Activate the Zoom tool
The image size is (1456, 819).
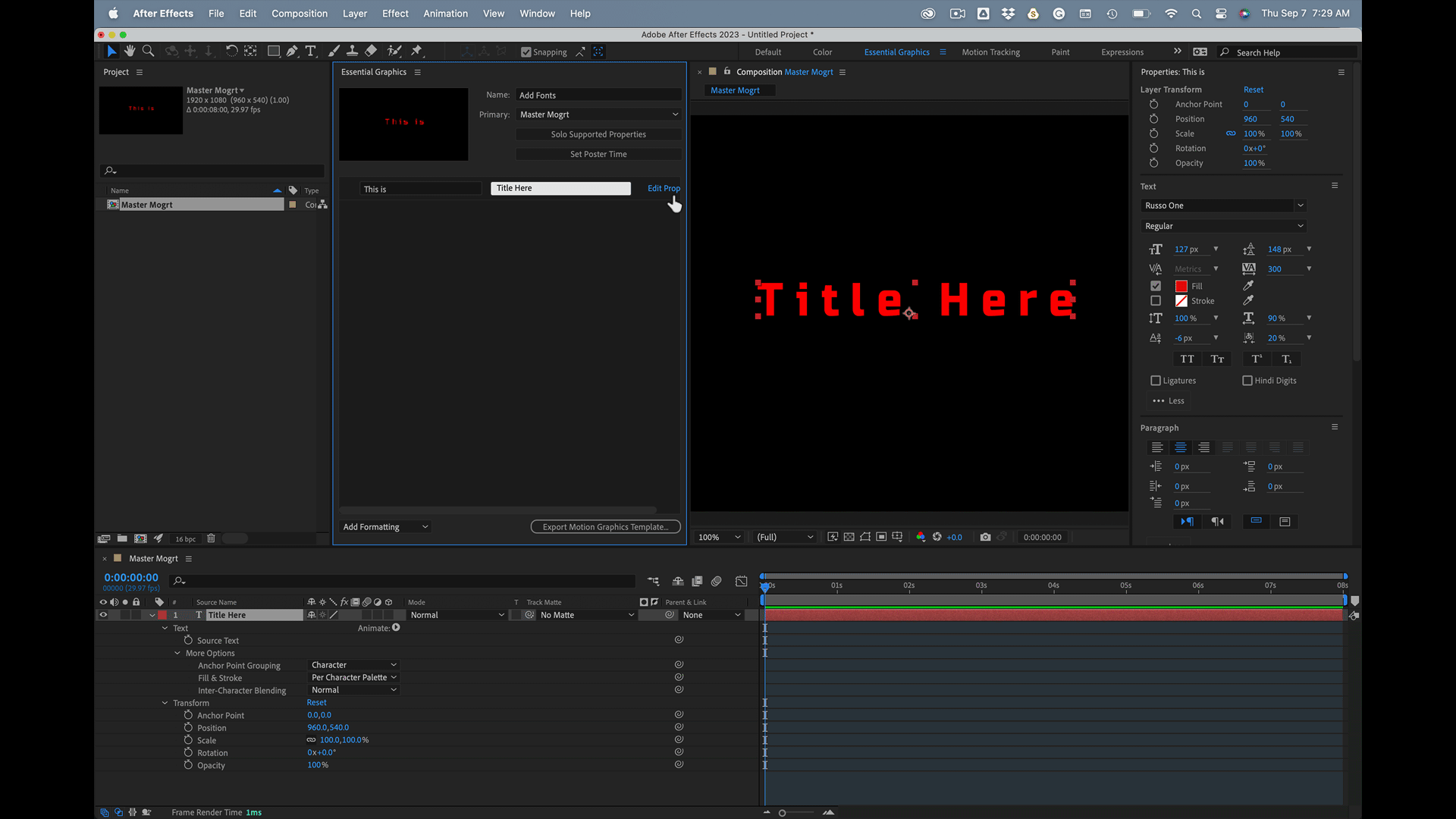pos(148,51)
